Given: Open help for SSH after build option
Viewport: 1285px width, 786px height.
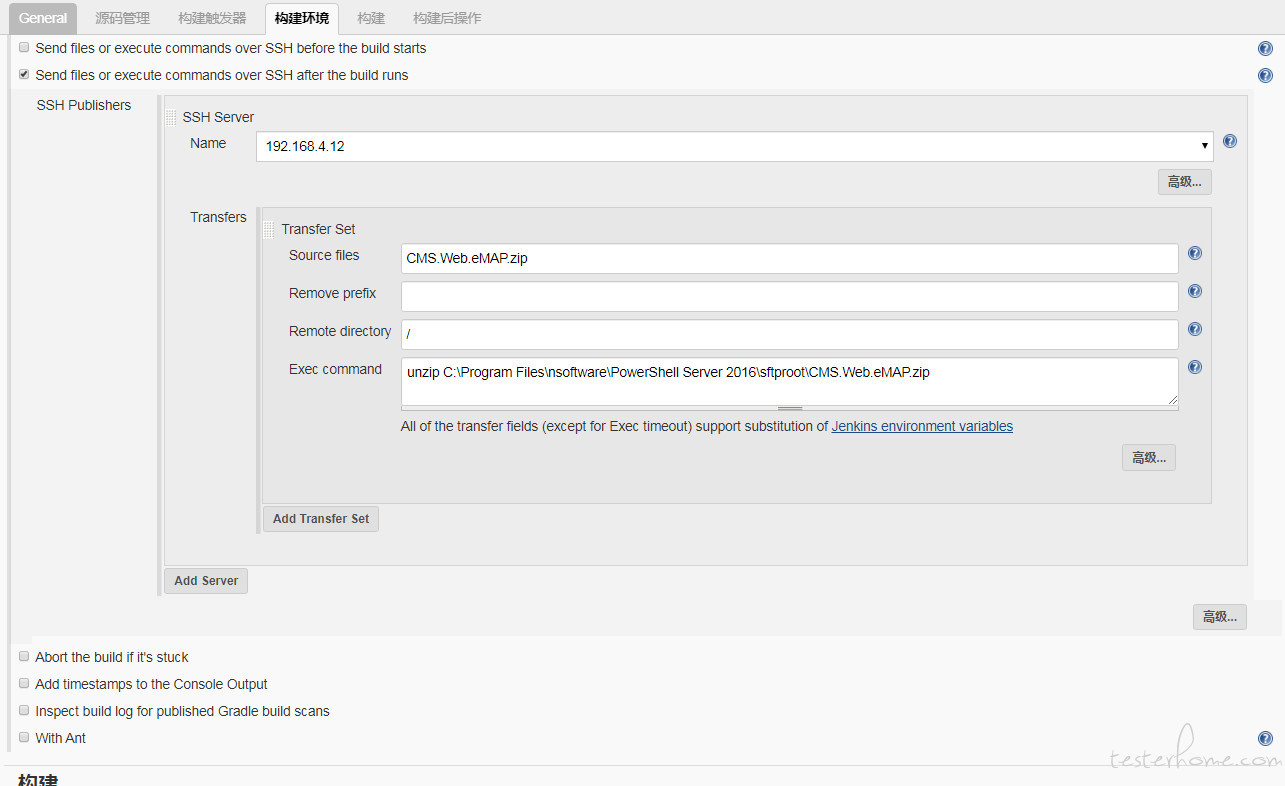Looking at the screenshot, I should coord(1265,76).
